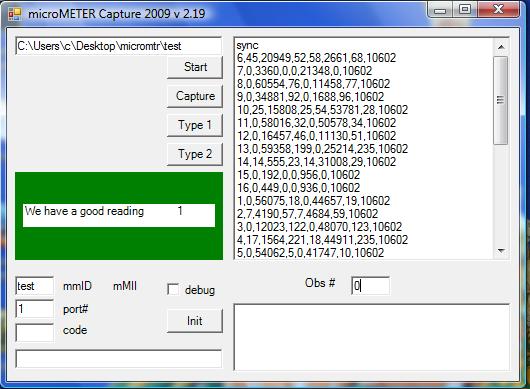Click the mMII label
This screenshot has height=389, width=530.
(x=125, y=286)
